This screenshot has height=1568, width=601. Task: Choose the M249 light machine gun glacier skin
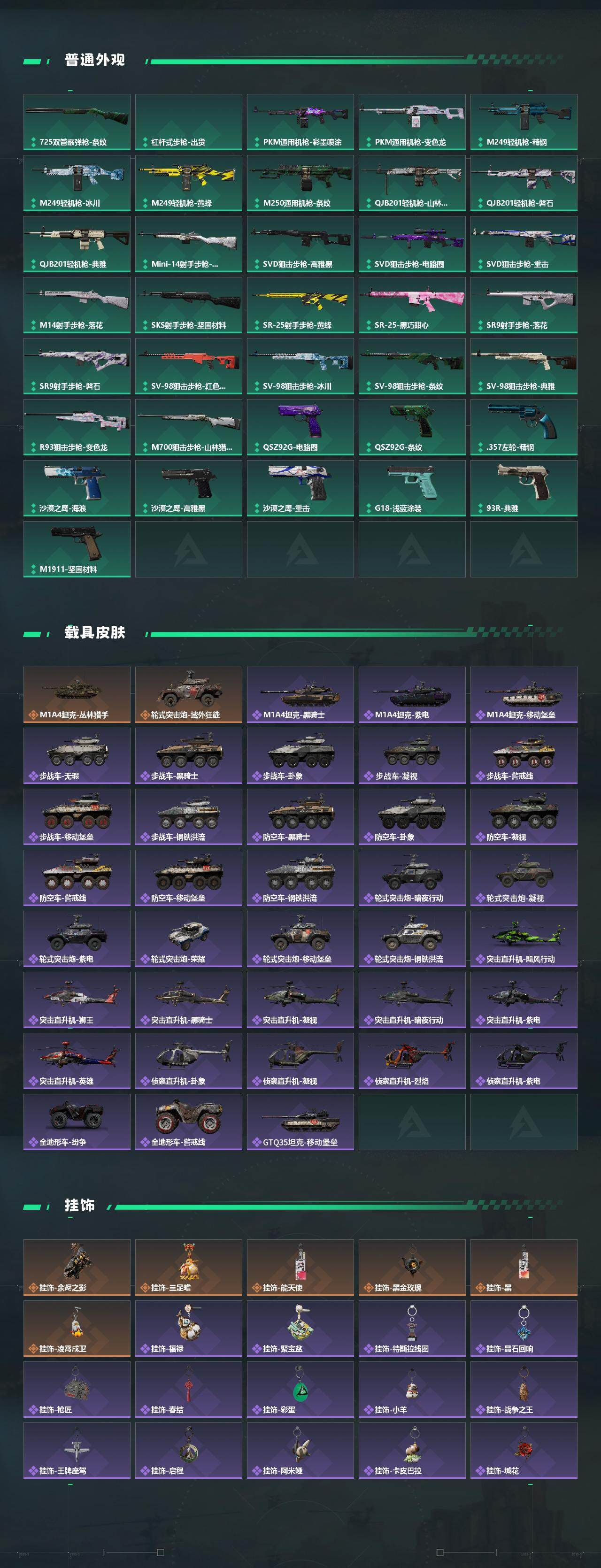[x=77, y=183]
